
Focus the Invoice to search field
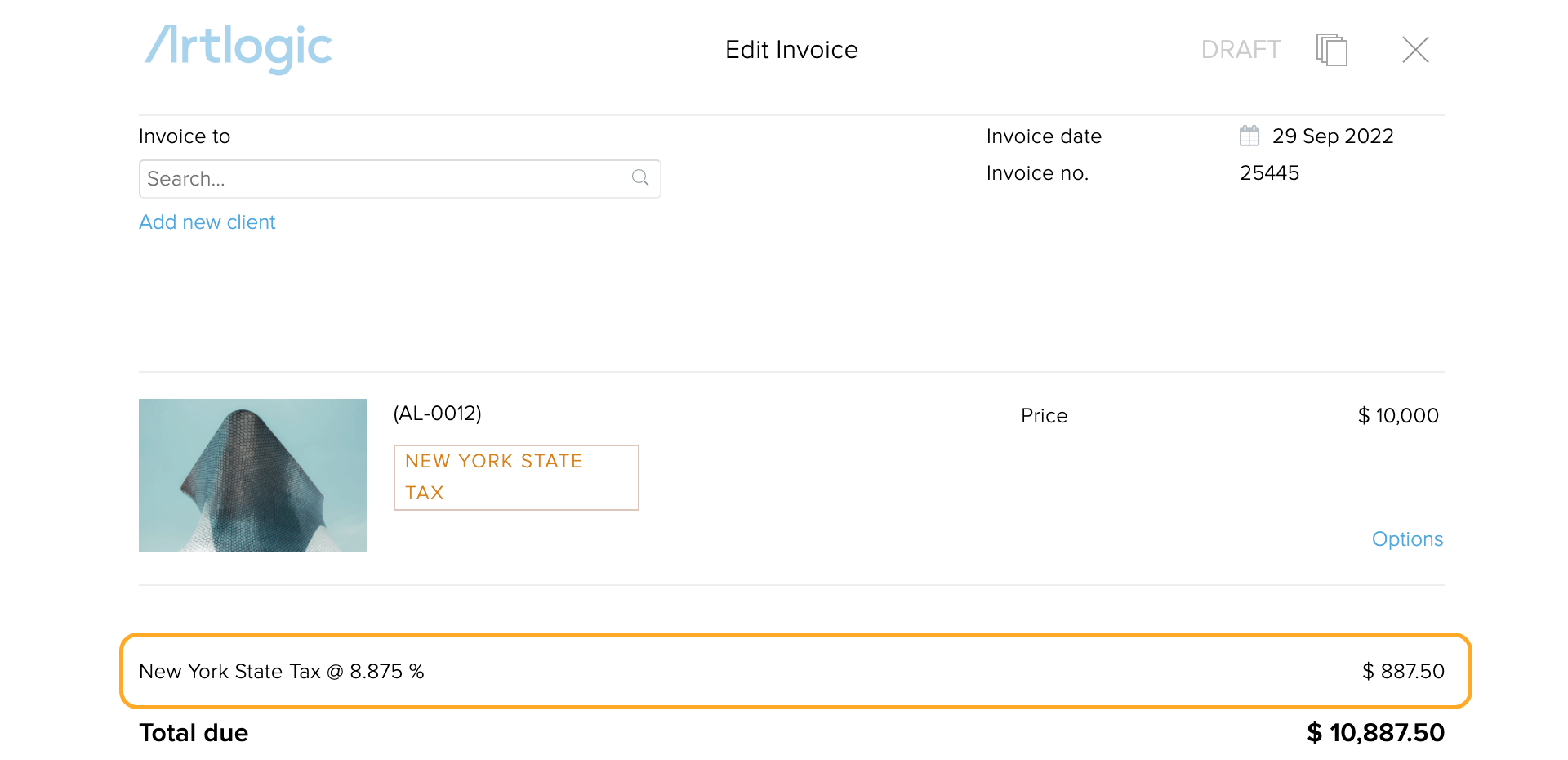click(x=399, y=179)
